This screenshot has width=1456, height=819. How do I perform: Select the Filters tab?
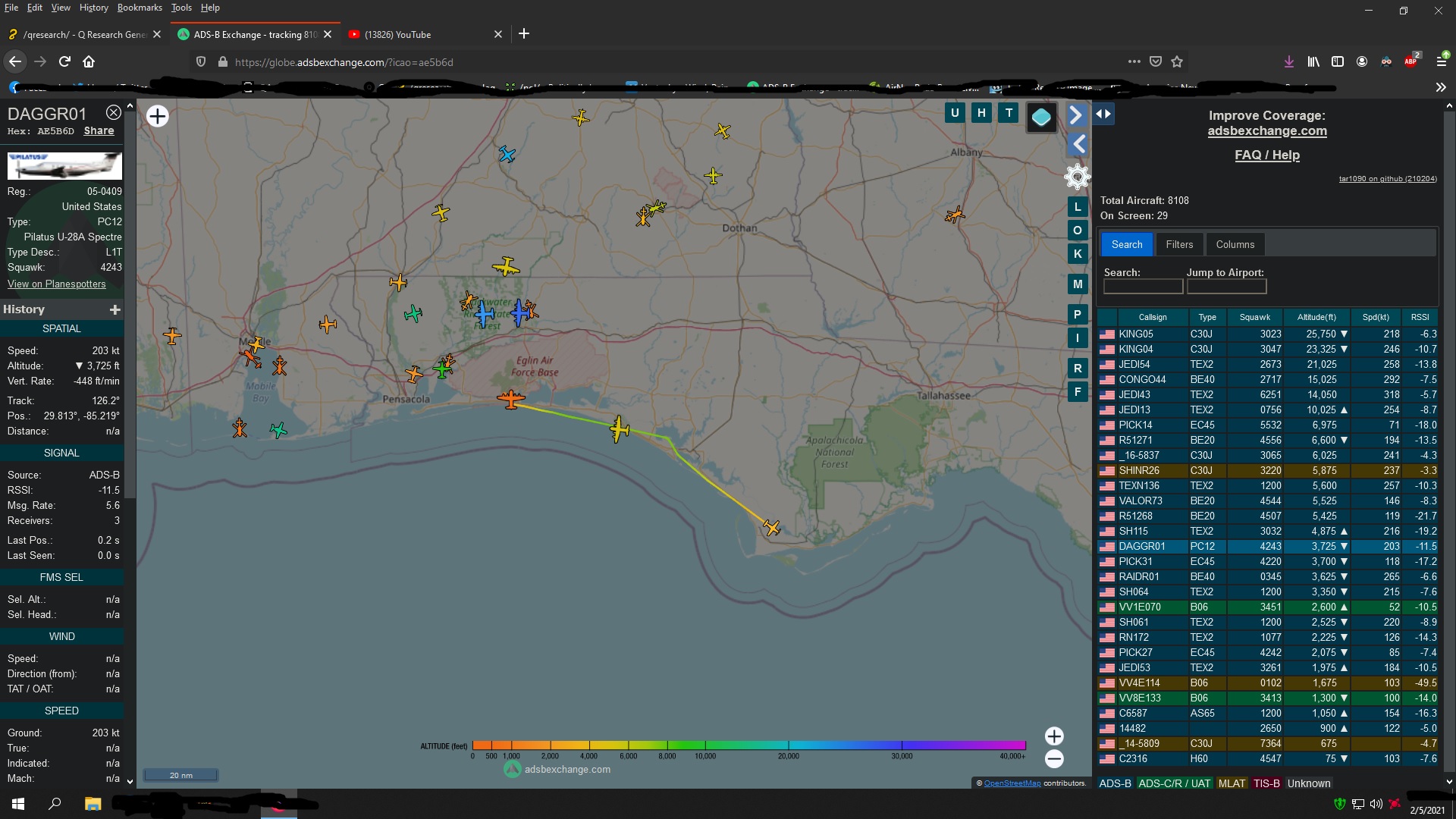coord(1179,244)
